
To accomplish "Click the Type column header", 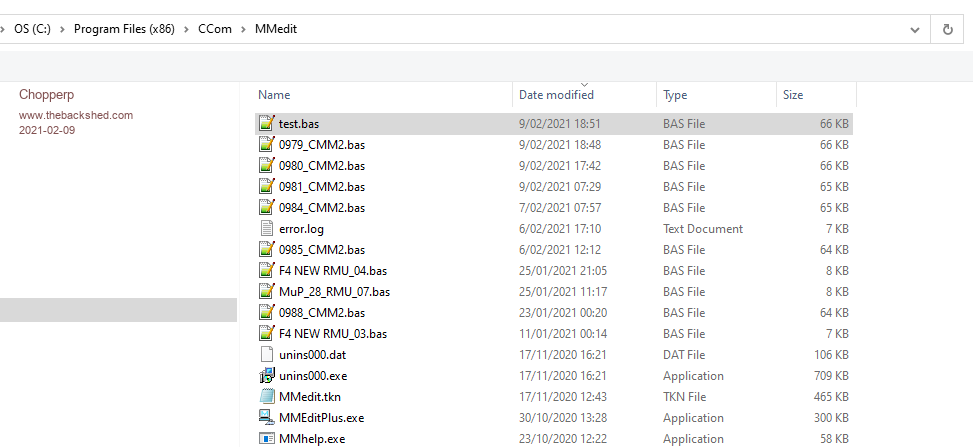I will coord(675,95).
